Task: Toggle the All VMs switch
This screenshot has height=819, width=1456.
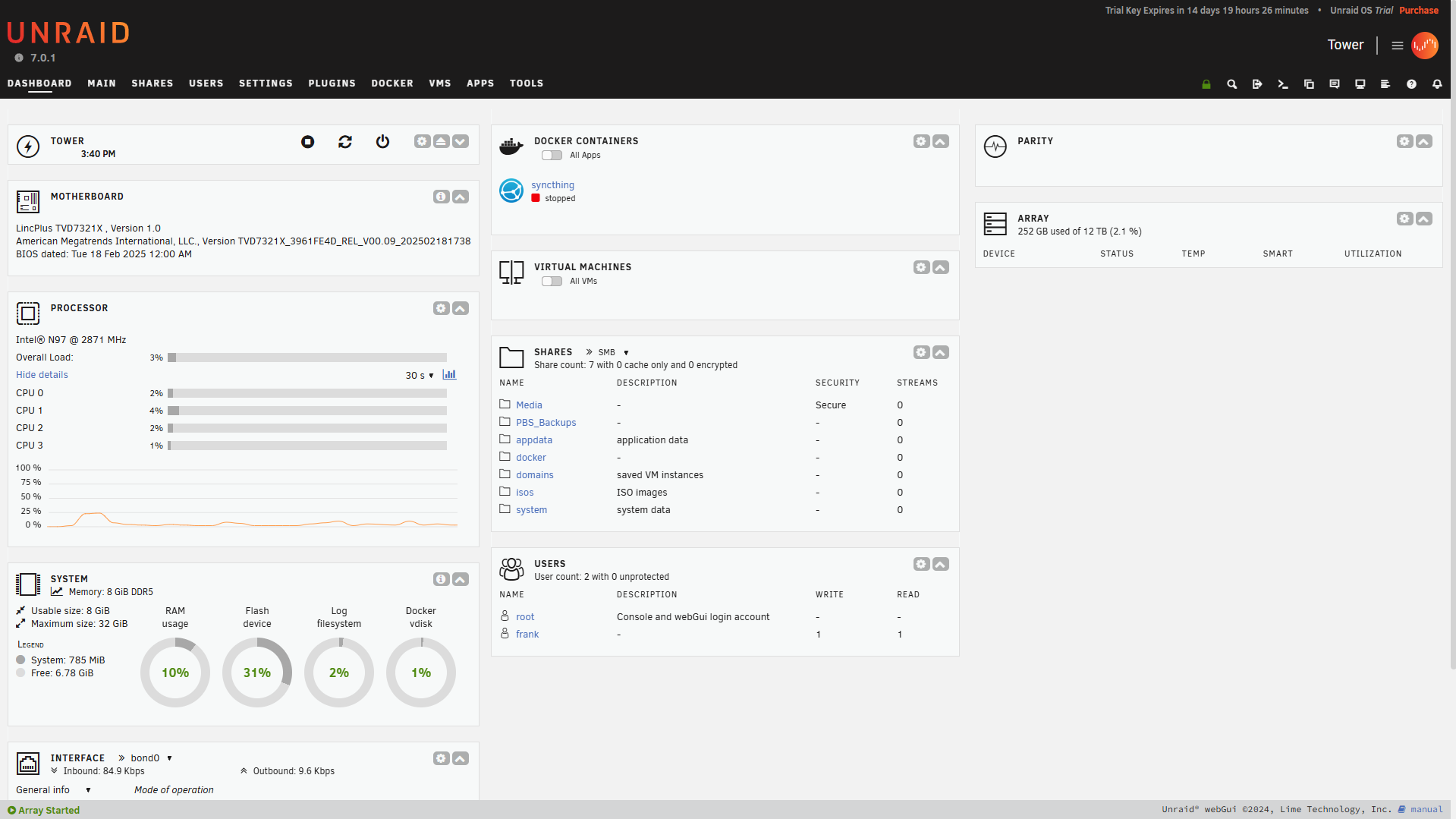Action: click(x=552, y=282)
